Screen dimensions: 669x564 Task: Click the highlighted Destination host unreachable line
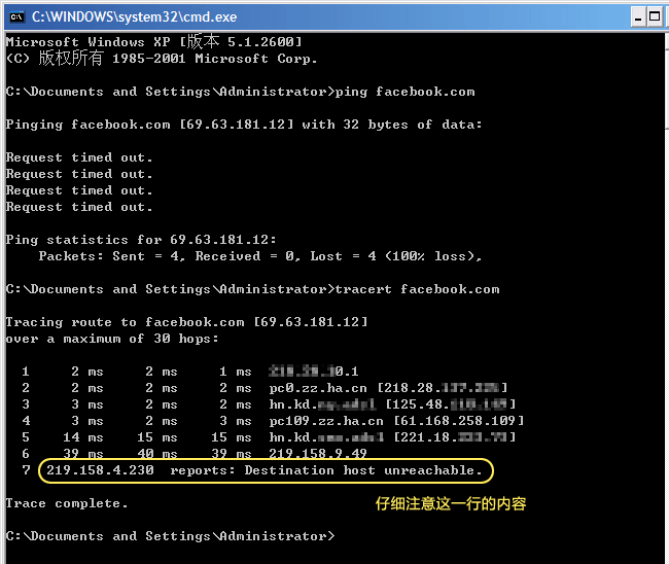click(265, 470)
